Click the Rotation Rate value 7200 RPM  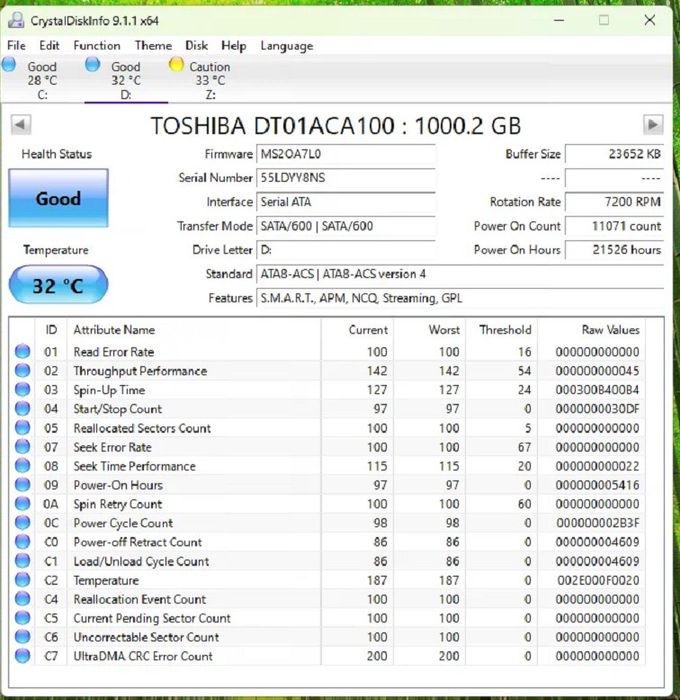coord(614,202)
